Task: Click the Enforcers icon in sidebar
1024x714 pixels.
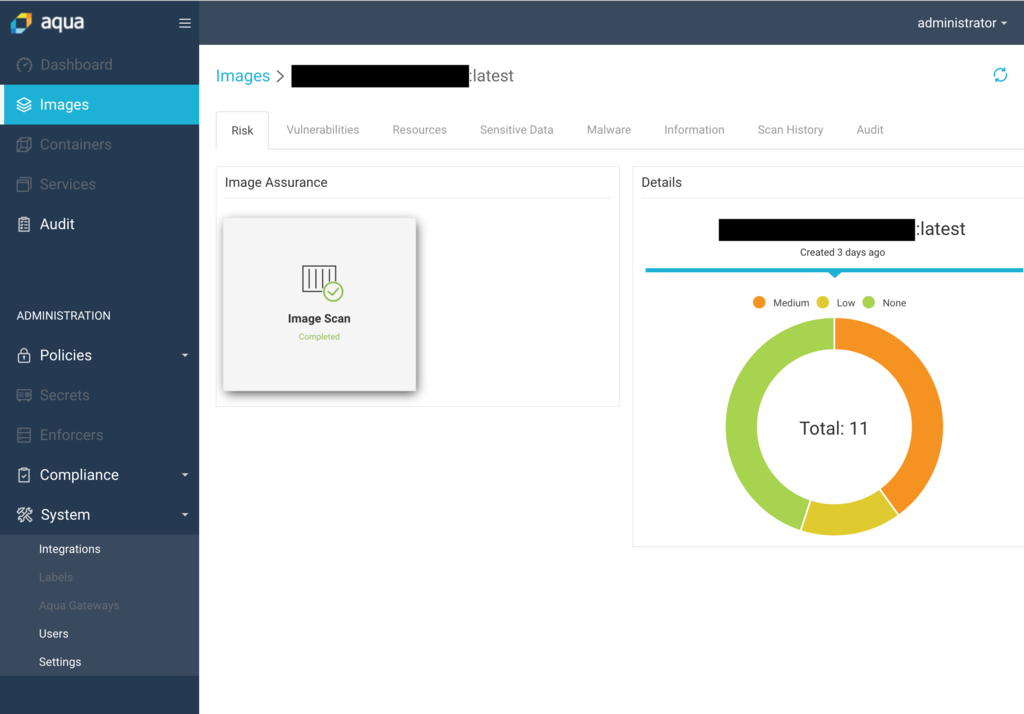Action: (24, 435)
